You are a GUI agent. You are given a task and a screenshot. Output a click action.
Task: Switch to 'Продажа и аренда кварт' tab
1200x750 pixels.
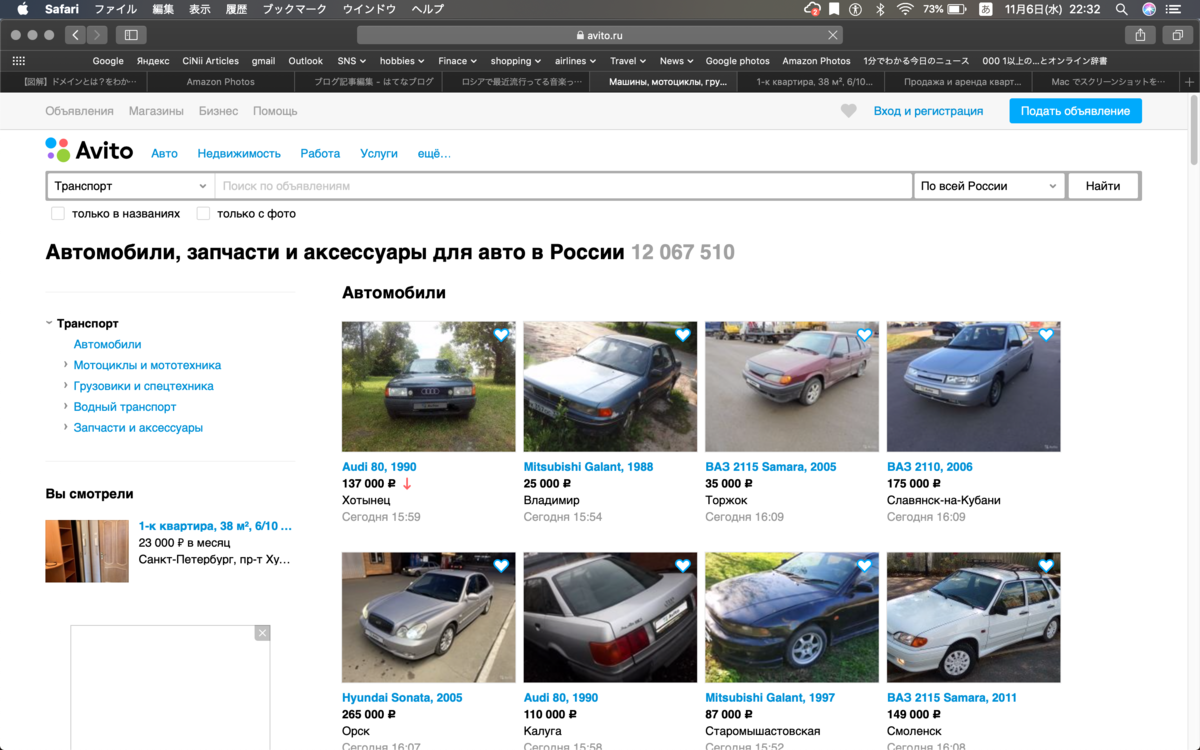(961, 82)
